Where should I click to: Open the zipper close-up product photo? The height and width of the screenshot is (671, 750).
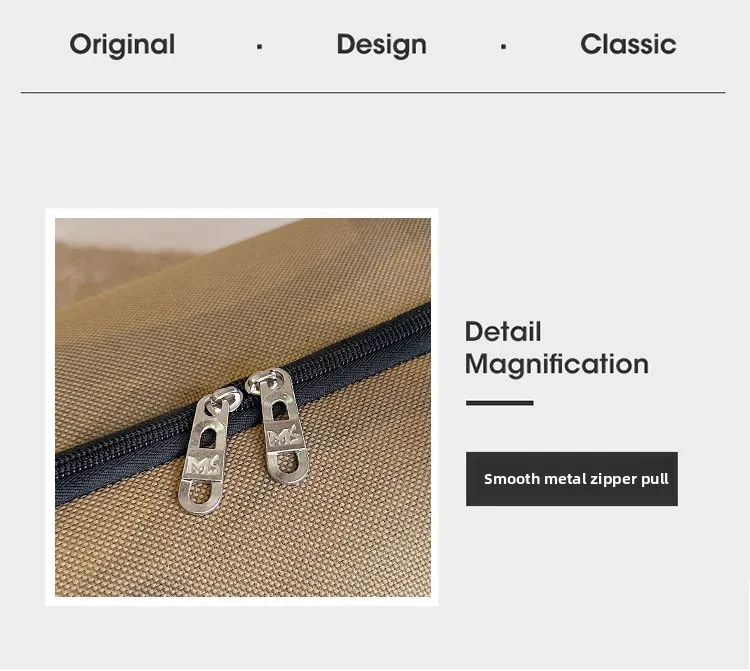[243, 407]
